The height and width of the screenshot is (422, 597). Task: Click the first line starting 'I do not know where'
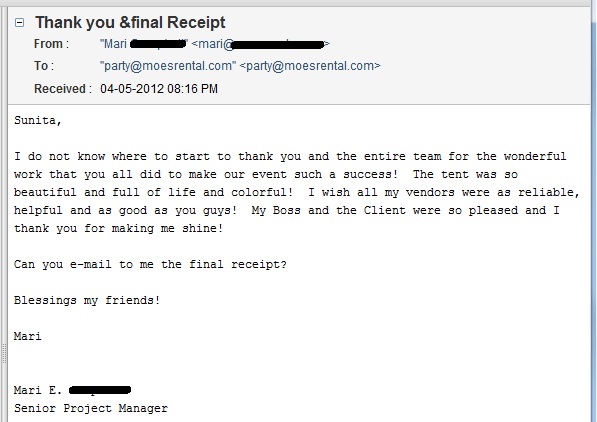(x=290, y=157)
